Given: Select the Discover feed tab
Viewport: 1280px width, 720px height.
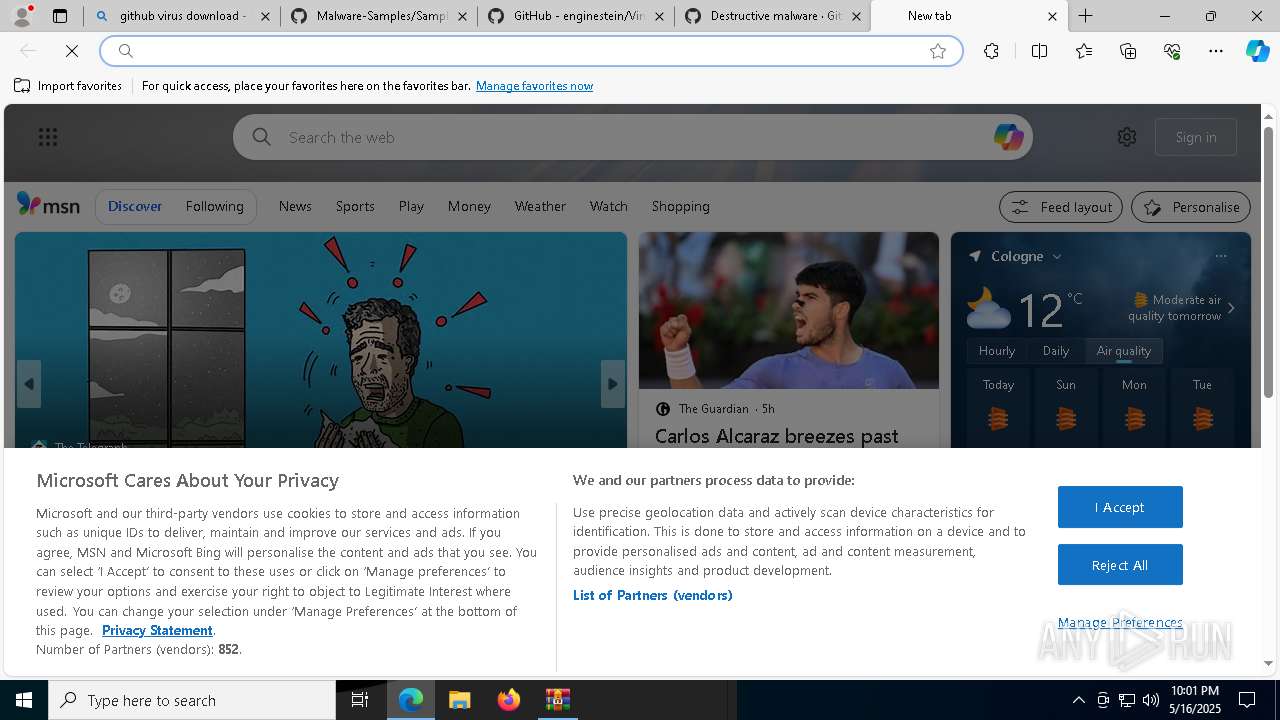Looking at the screenshot, I should (135, 206).
